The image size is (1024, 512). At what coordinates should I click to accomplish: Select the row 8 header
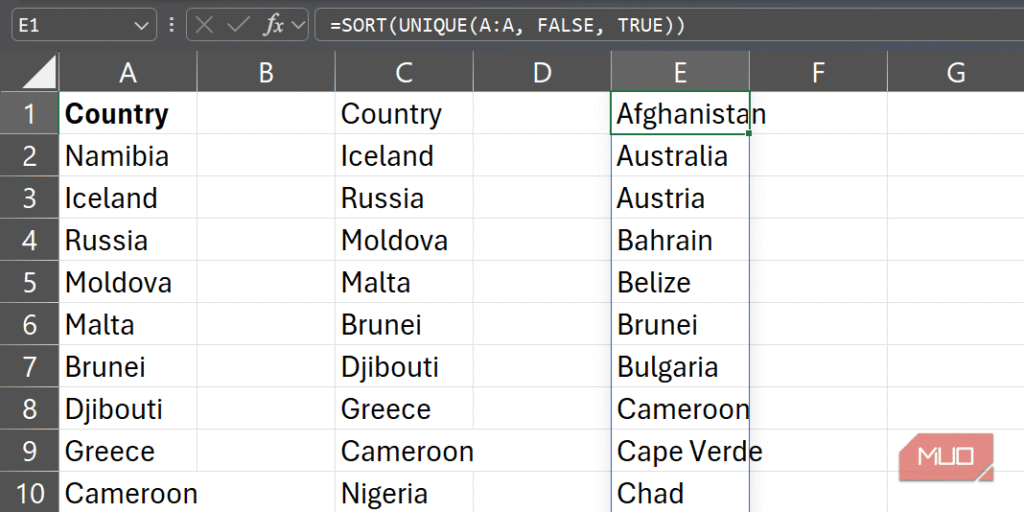point(29,408)
